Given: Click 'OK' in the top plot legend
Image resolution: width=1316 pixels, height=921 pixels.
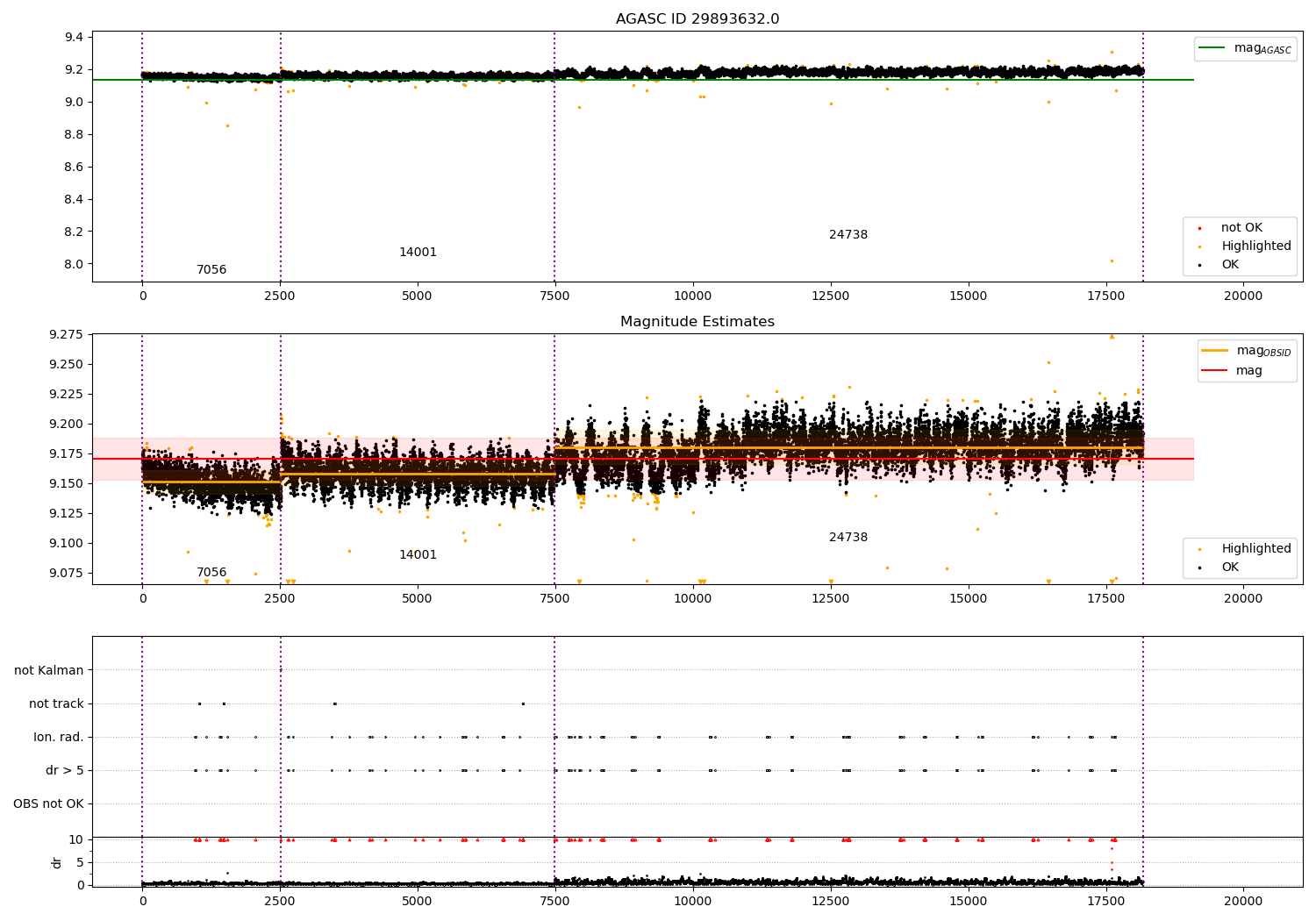Looking at the screenshot, I should (x=1230, y=265).
